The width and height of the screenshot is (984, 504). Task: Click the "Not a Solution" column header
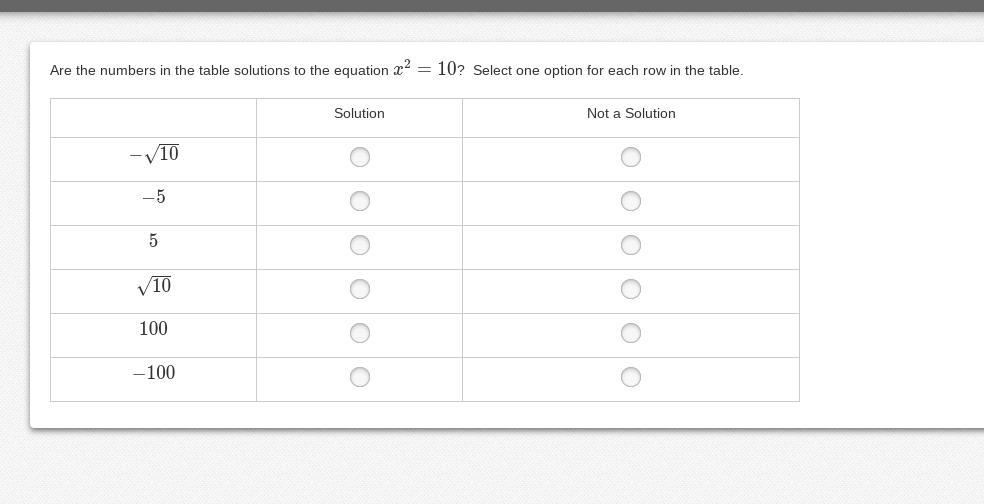click(631, 114)
